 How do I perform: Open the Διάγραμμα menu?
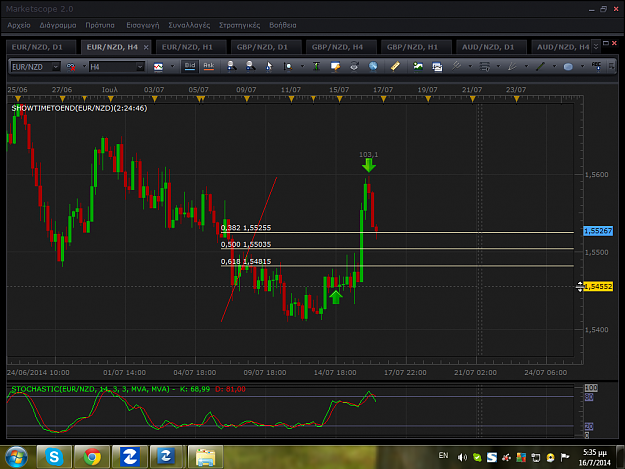tap(58, 25)
